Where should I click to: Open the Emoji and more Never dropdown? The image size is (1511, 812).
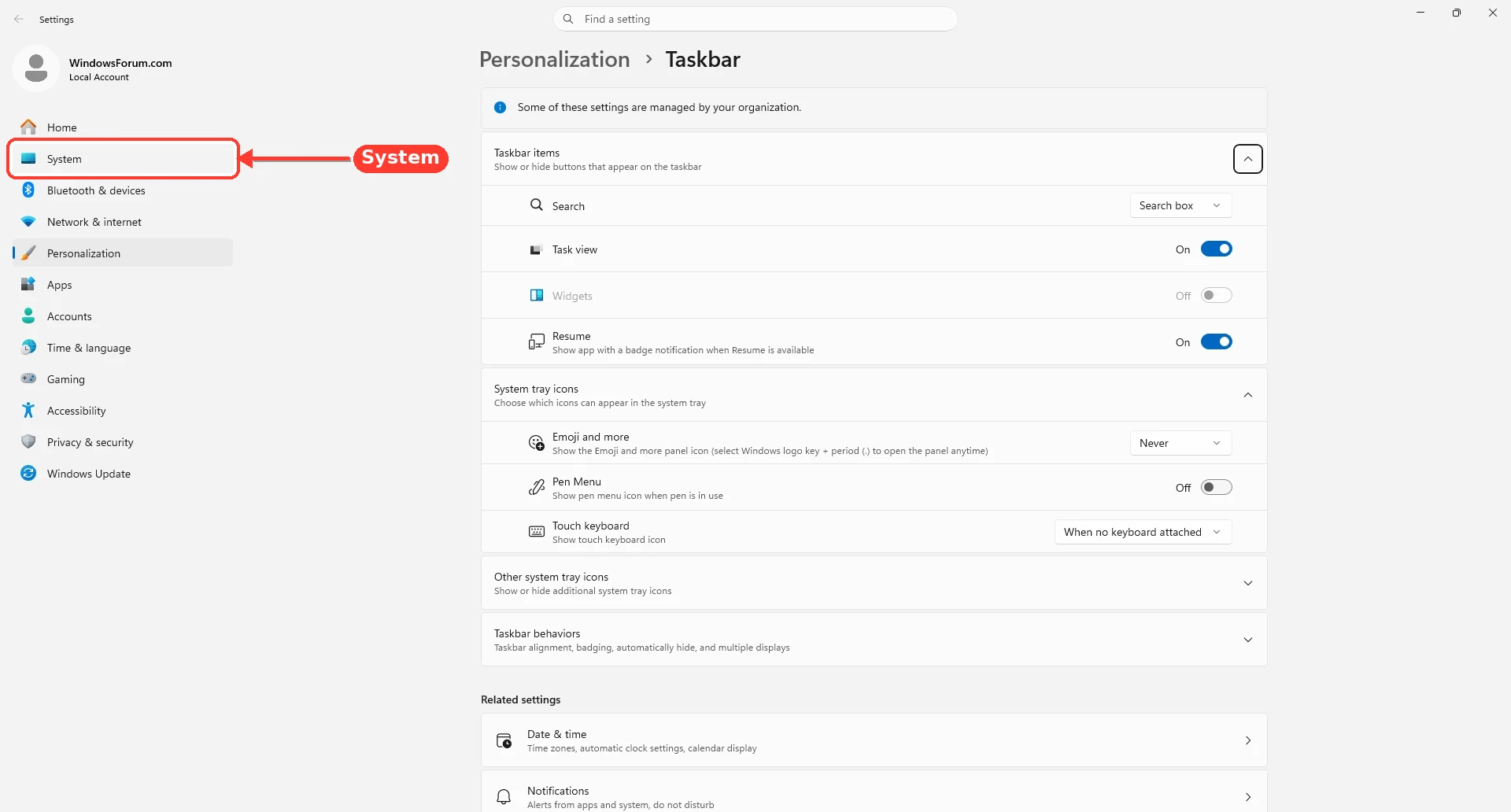[x=1180, y=443]
